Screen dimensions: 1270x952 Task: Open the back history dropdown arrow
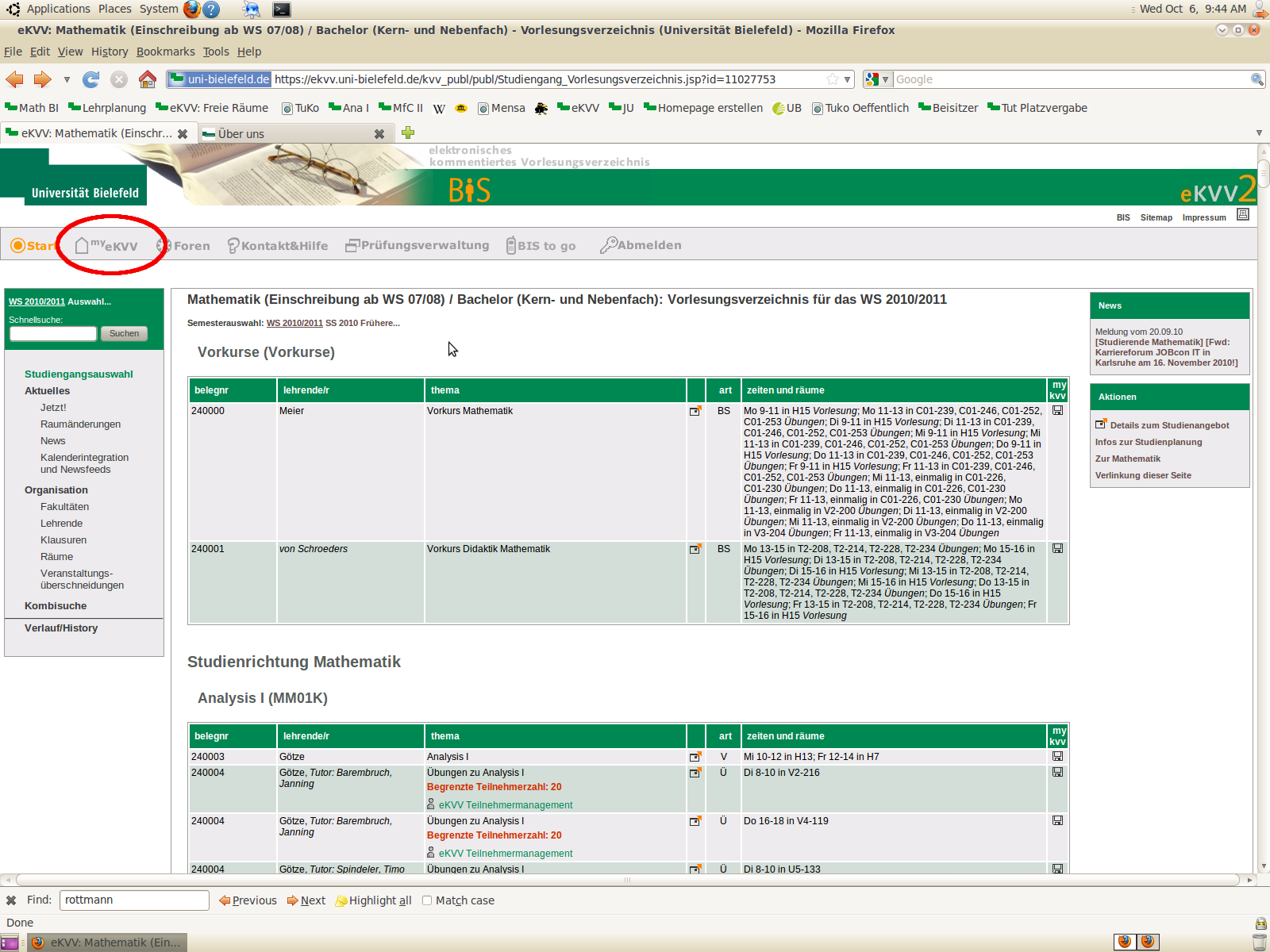(67, 79)
